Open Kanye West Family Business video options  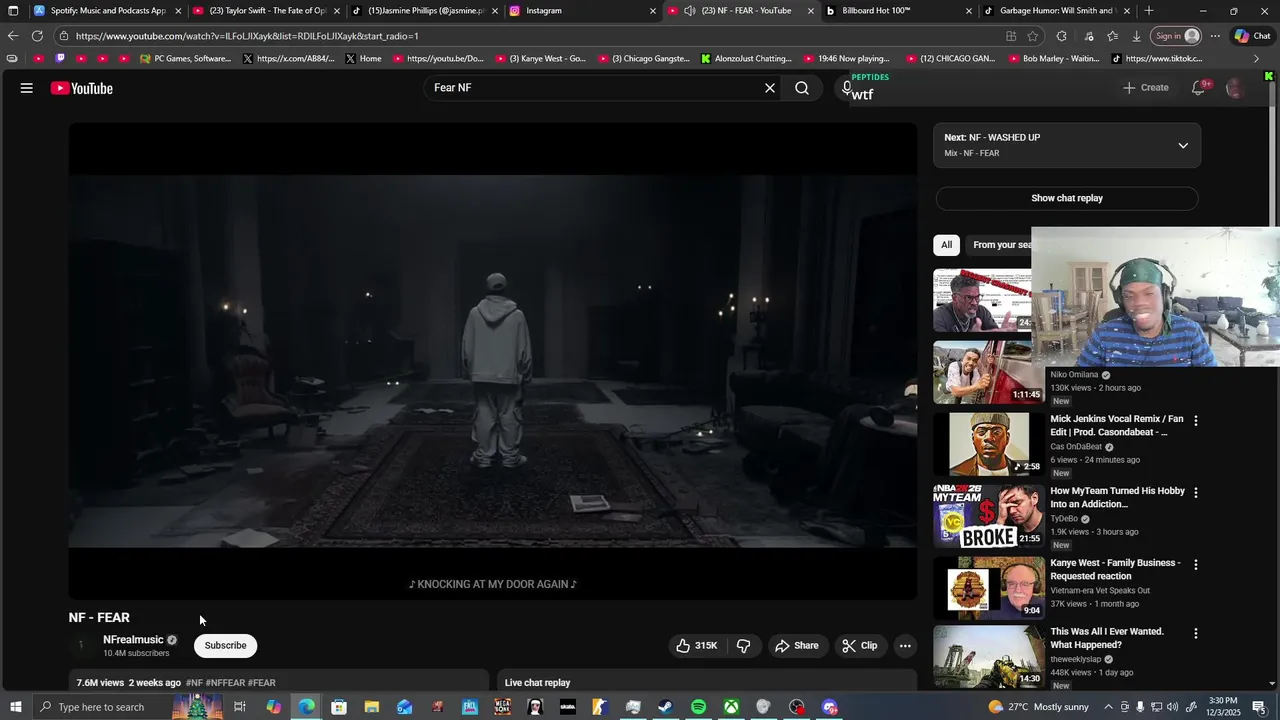pos(1195,565)
